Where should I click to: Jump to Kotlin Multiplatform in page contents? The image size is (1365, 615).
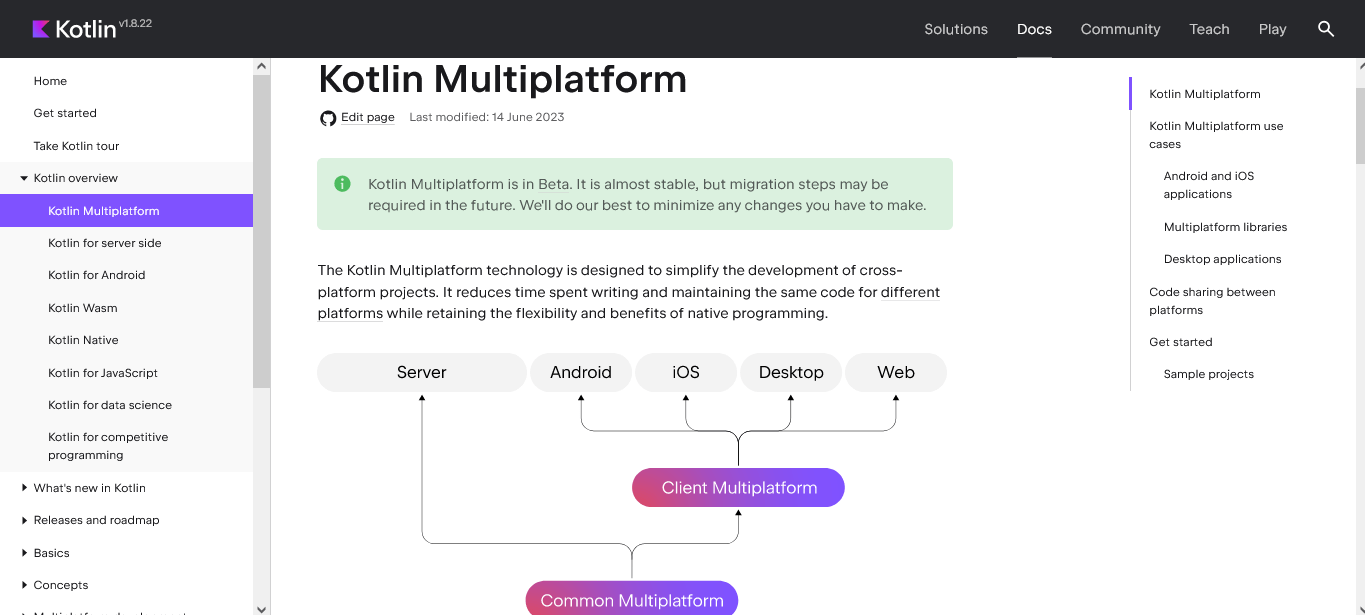pos(1204,94)
